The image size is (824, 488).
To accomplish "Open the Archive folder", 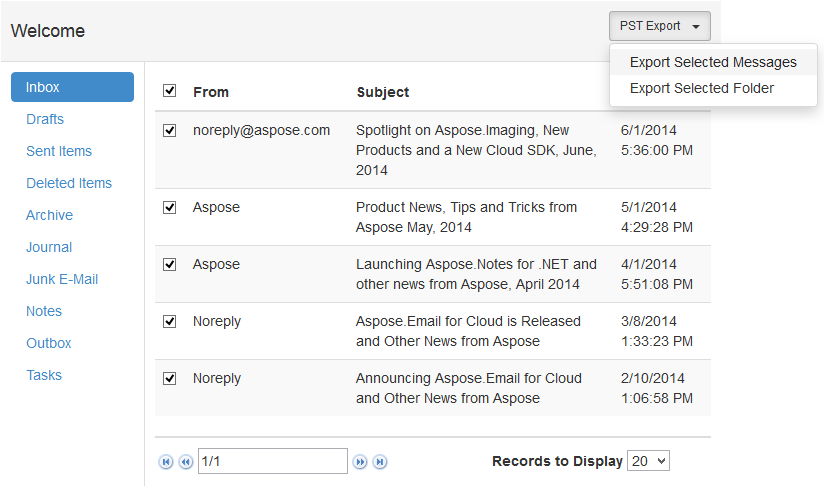I will point(49,215).
